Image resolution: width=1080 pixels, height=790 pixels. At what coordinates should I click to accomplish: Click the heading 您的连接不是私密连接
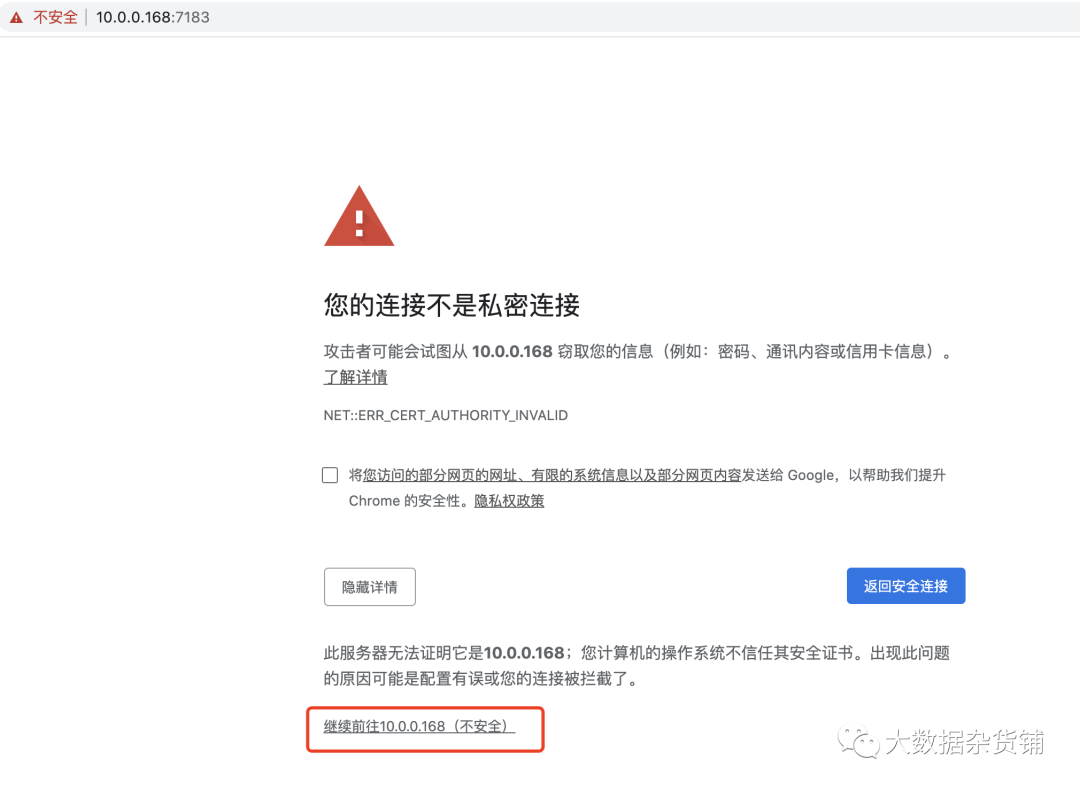tap(452, 305)
